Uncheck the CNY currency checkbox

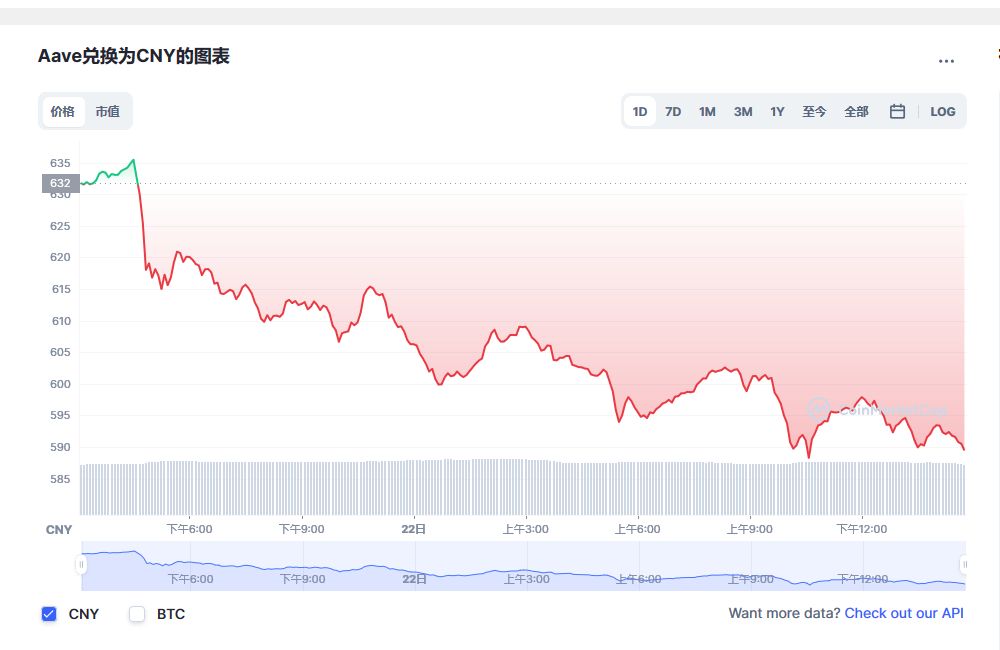tap(49, 614)
